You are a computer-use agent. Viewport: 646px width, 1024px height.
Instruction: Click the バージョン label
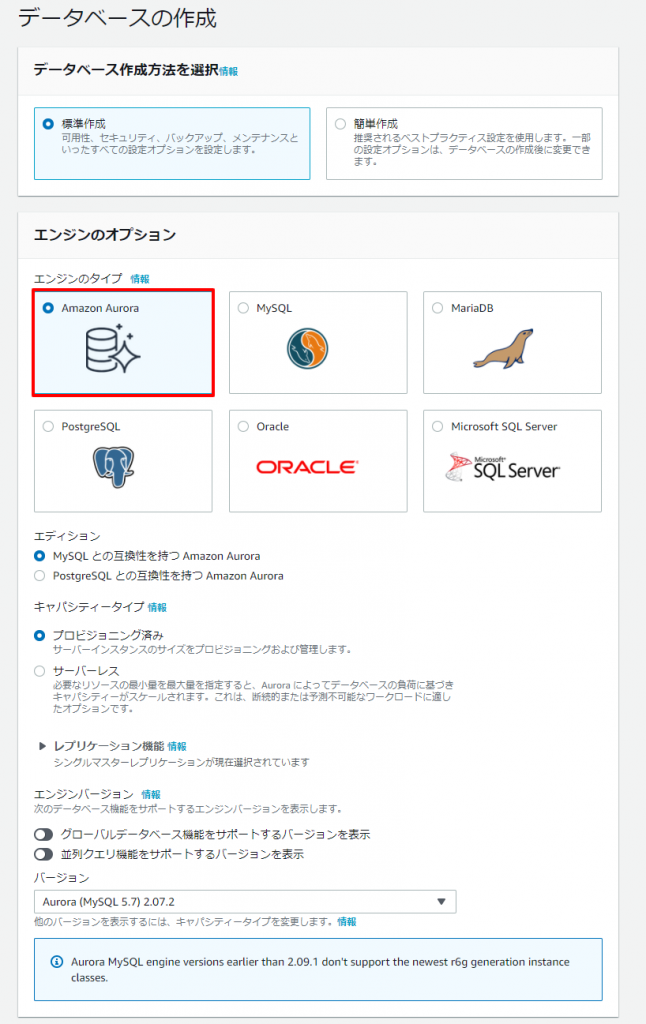click(61, 878)
